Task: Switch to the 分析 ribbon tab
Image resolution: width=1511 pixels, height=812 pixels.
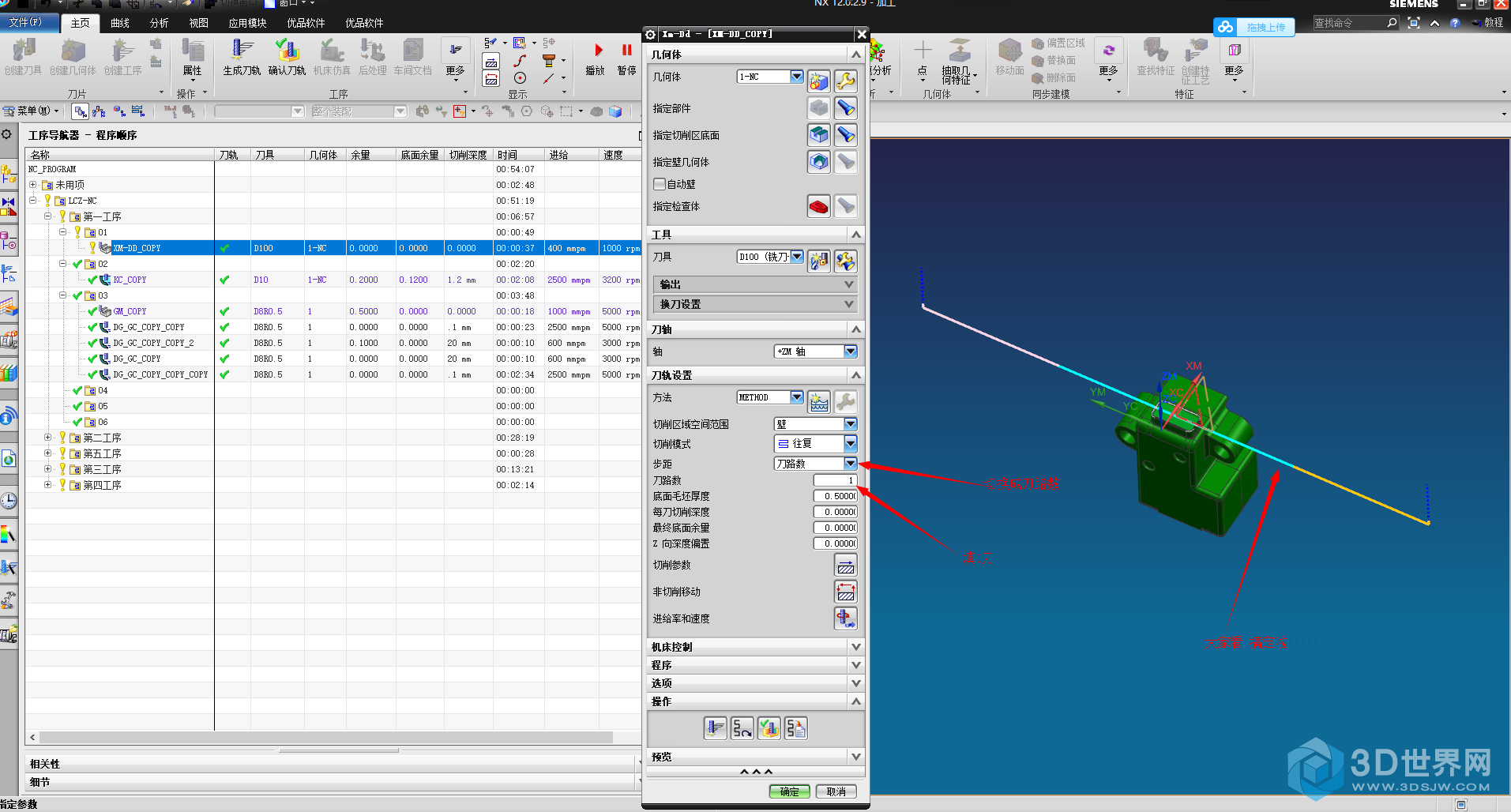Action: tap(160, 23)
